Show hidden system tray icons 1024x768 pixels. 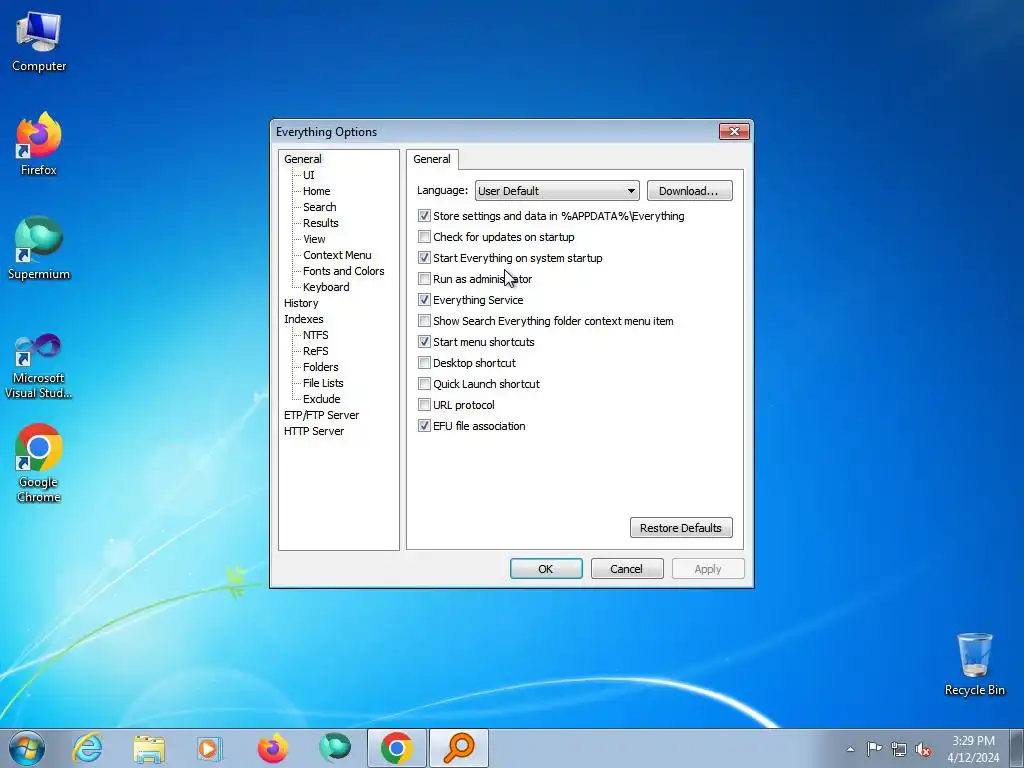pos(850,749)
